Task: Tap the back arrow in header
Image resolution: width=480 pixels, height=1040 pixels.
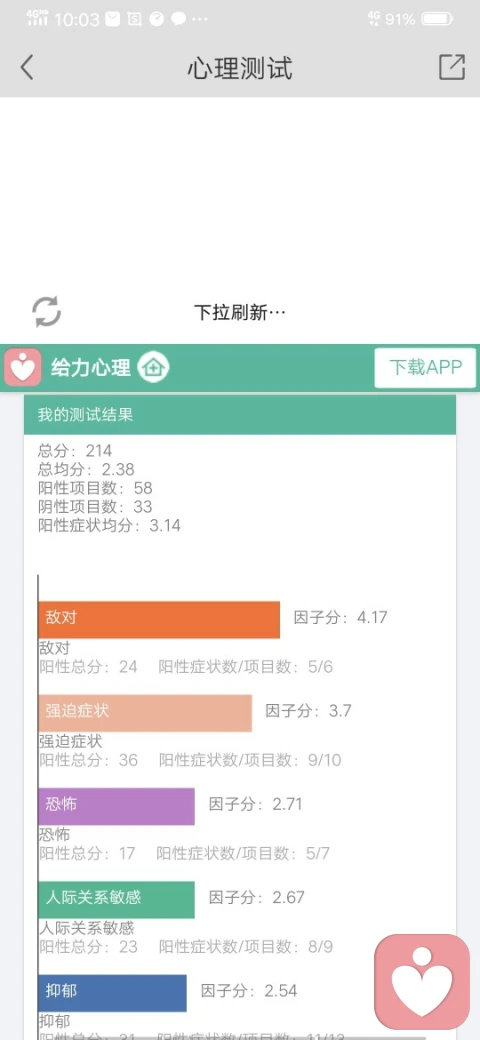Action: point(27,68)
